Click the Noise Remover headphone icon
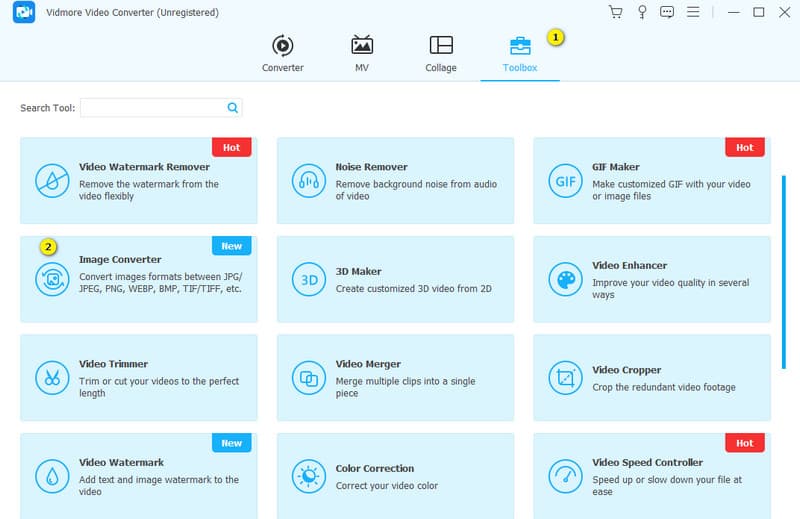The image size is (800, 519). coord(307,181)
